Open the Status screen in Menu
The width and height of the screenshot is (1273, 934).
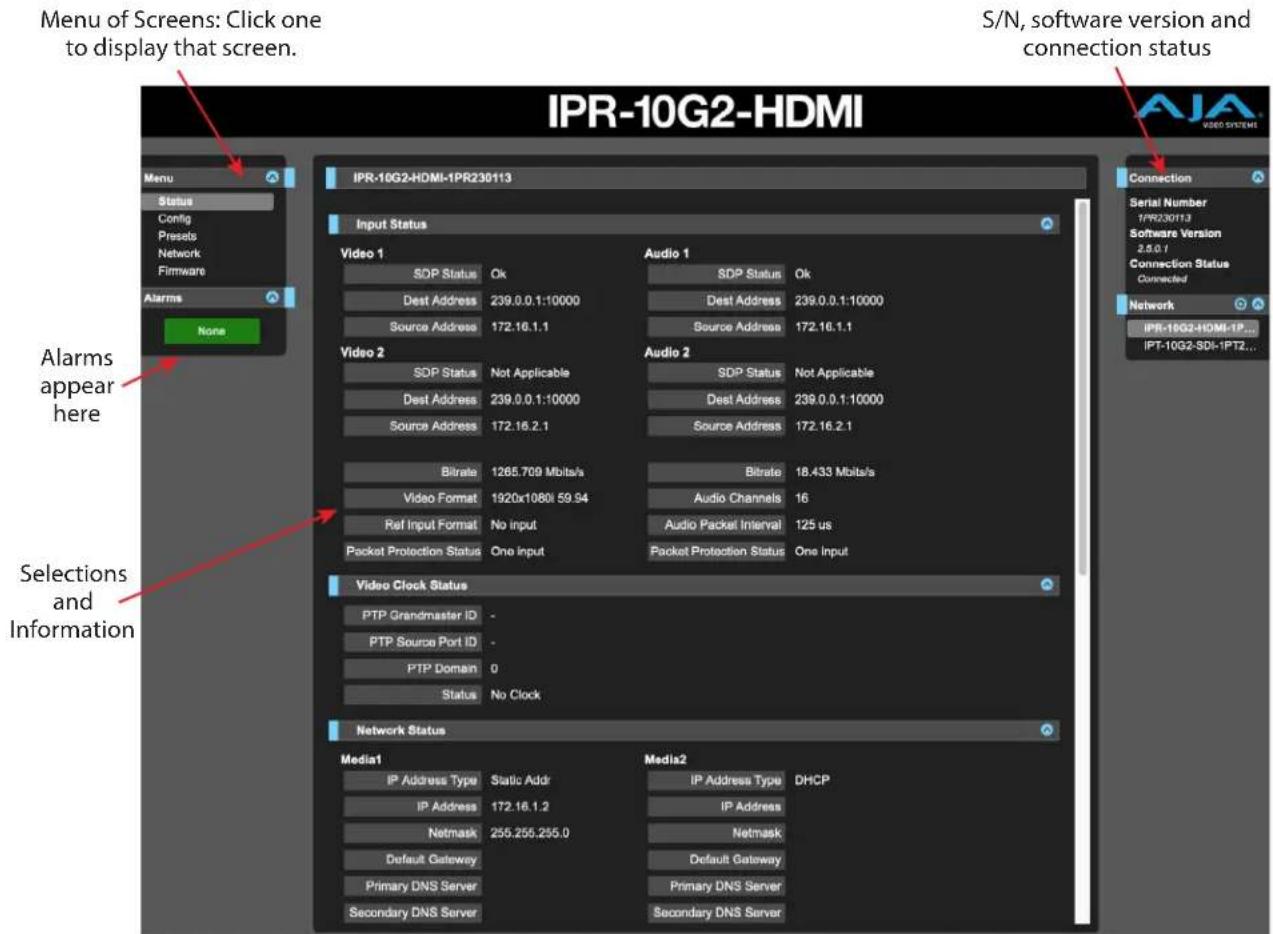(x=207, y=202)
